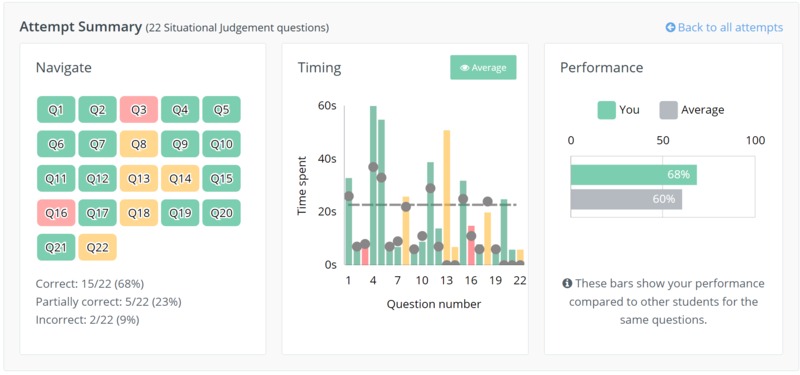Viewport: 800px width, 375px height.
Task: Open incorrect question Q3
Action: tap(139, 110)
